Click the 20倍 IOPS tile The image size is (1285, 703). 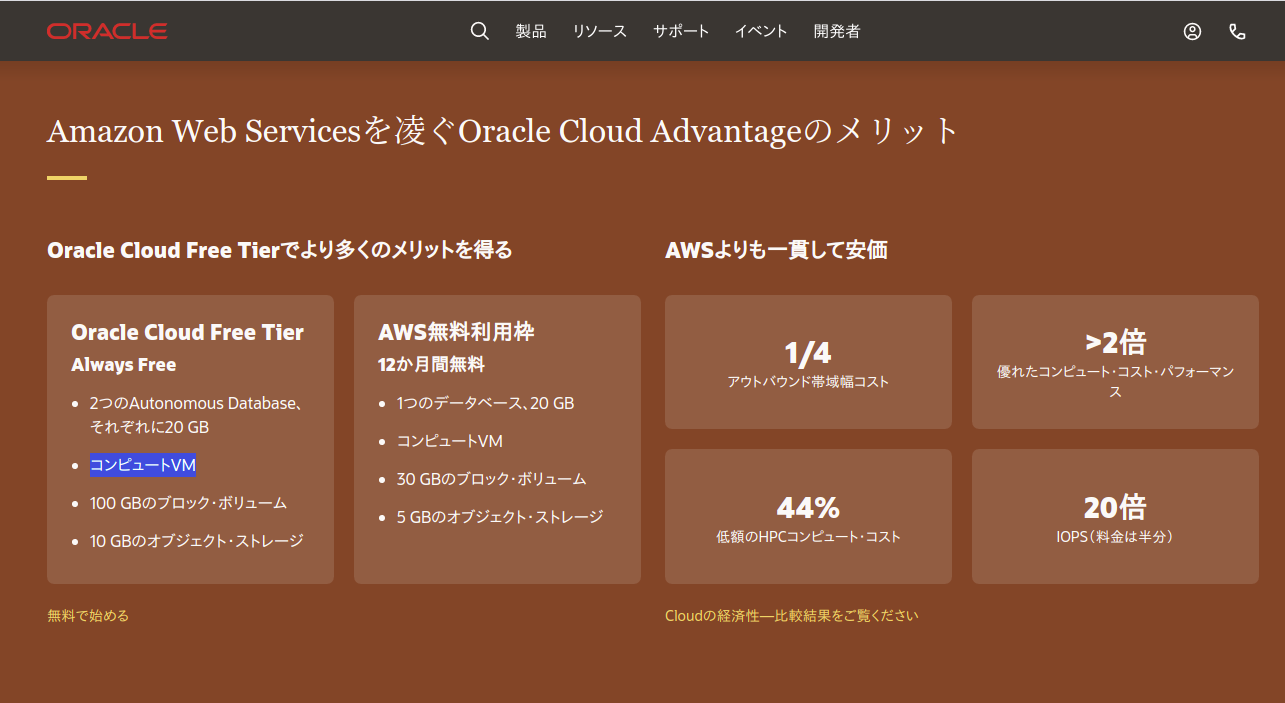pos(1114,516)
